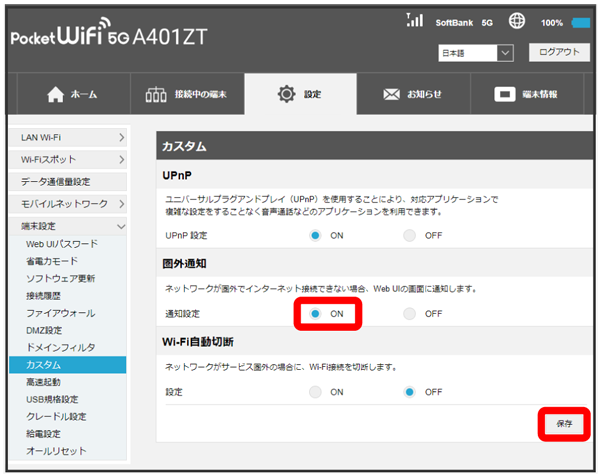The height and width of the screenshot is (476, 600).
Task: Enable Wi-Fi auto disconnect ON option
Action: click(316, 392)
